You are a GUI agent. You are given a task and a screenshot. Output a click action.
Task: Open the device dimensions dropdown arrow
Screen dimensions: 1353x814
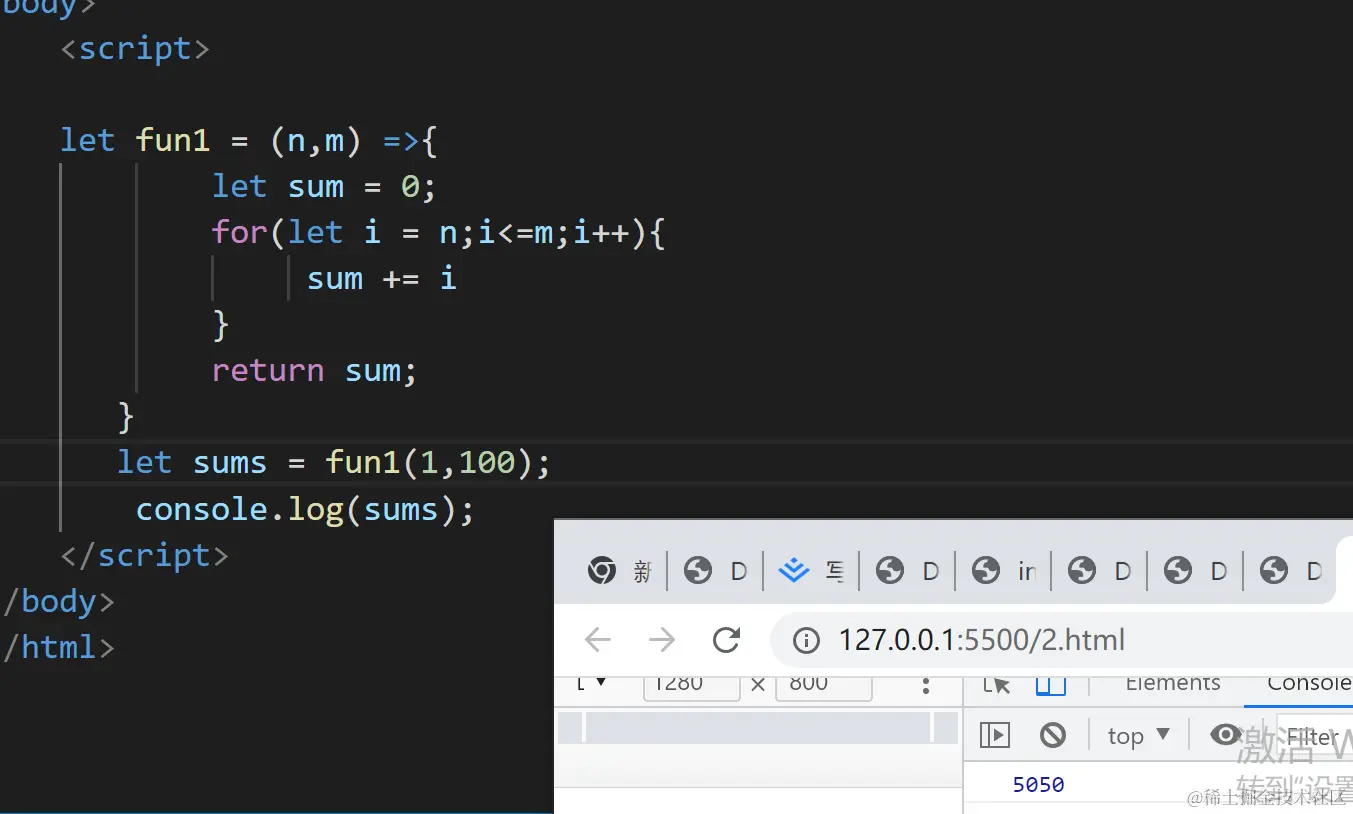click(600, 683)
